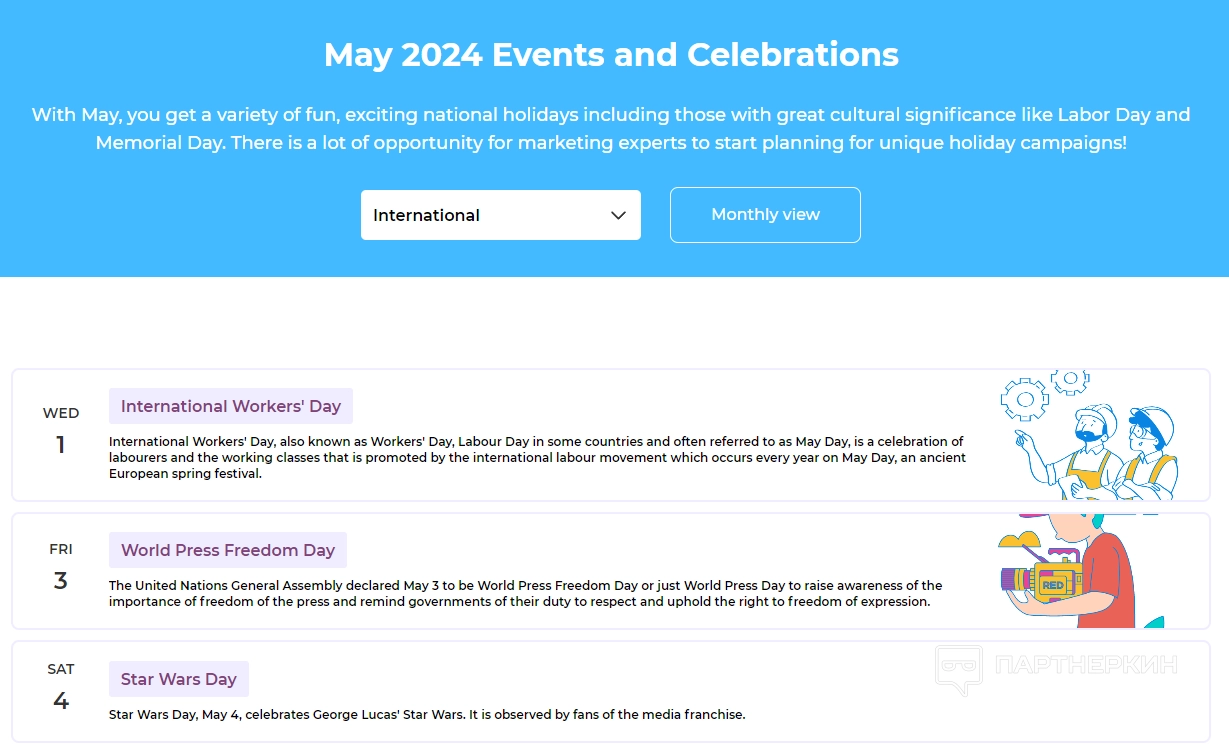Click the May 2024 Events and Celebrations heading
This screenshot has width=1229, height=749.
point(611,54)
